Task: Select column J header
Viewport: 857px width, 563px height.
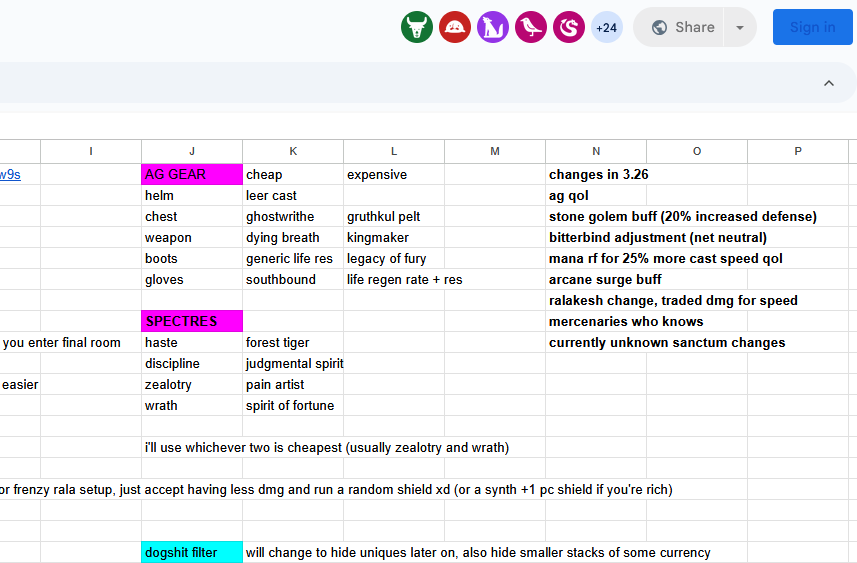Action: tap(192, 151)
